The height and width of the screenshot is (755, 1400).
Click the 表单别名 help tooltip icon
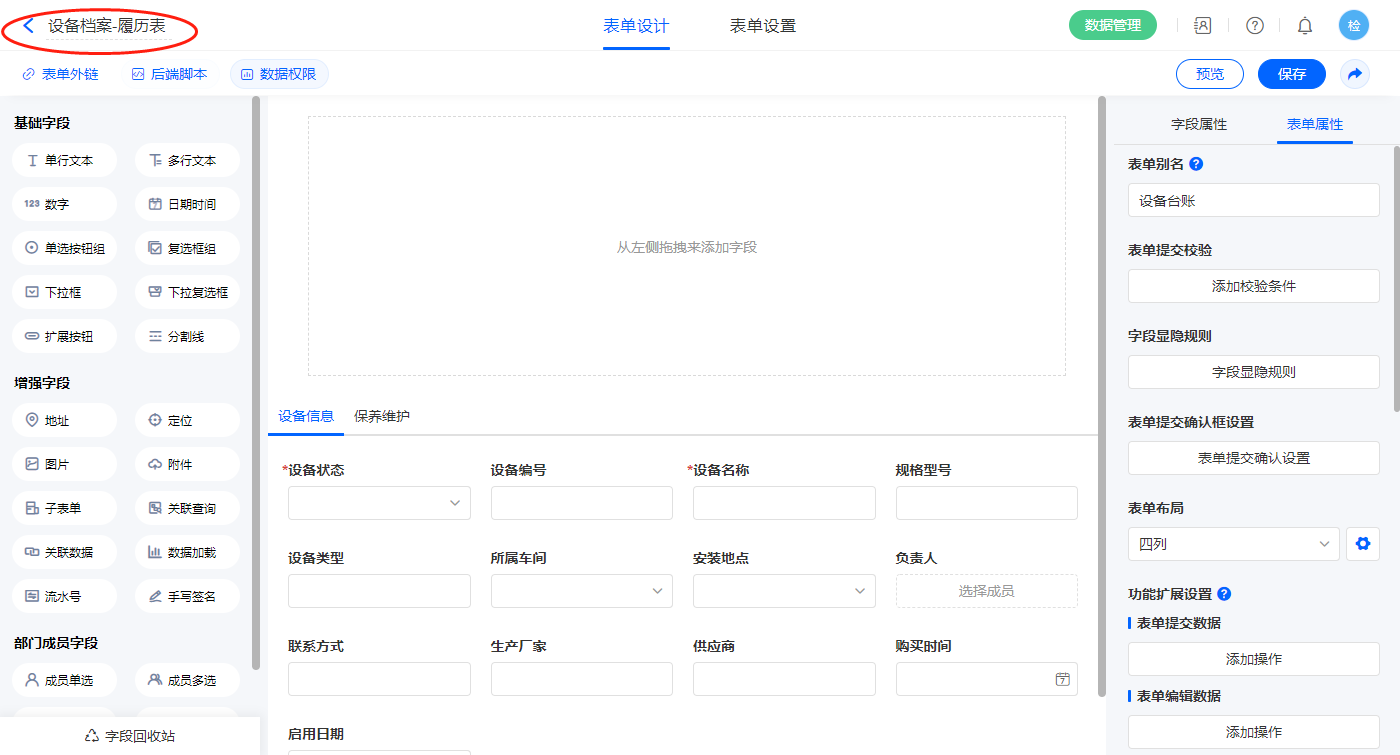point(1196,164)
